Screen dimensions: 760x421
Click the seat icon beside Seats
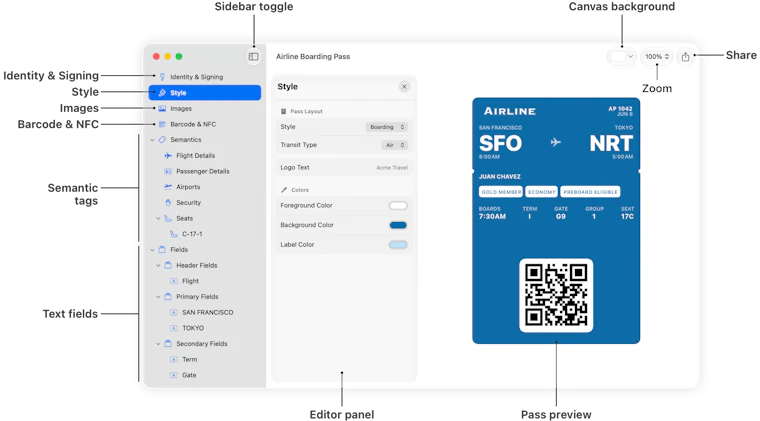(168, 218)
